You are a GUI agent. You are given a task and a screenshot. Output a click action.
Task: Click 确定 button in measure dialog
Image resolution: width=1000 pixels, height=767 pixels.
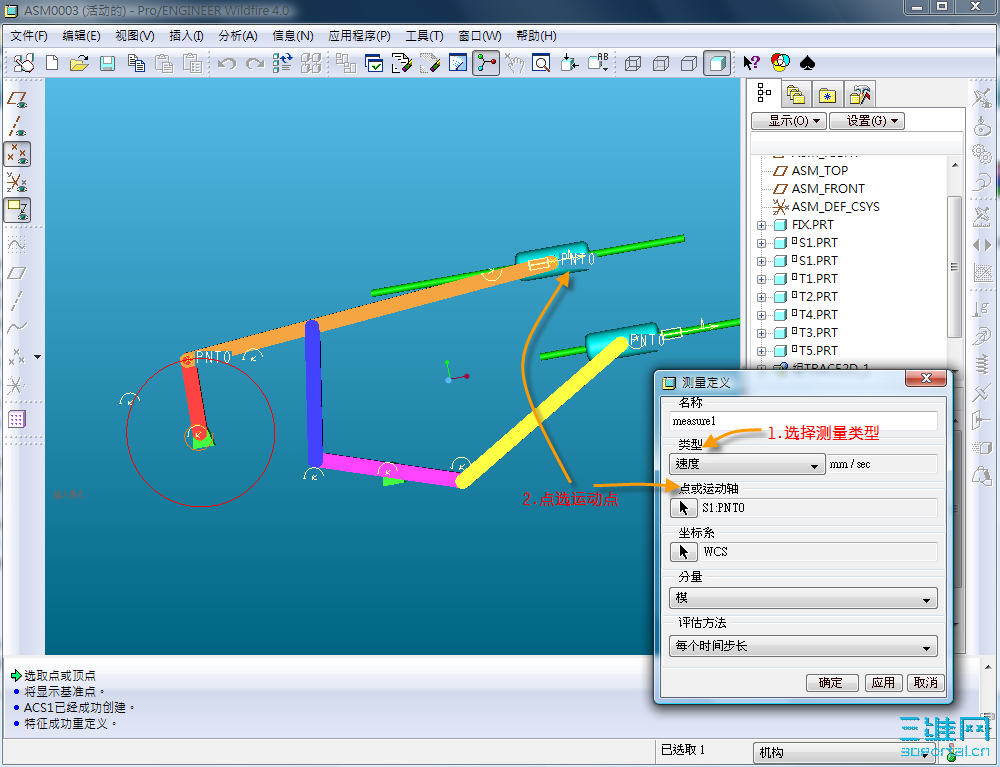[832, 683]
